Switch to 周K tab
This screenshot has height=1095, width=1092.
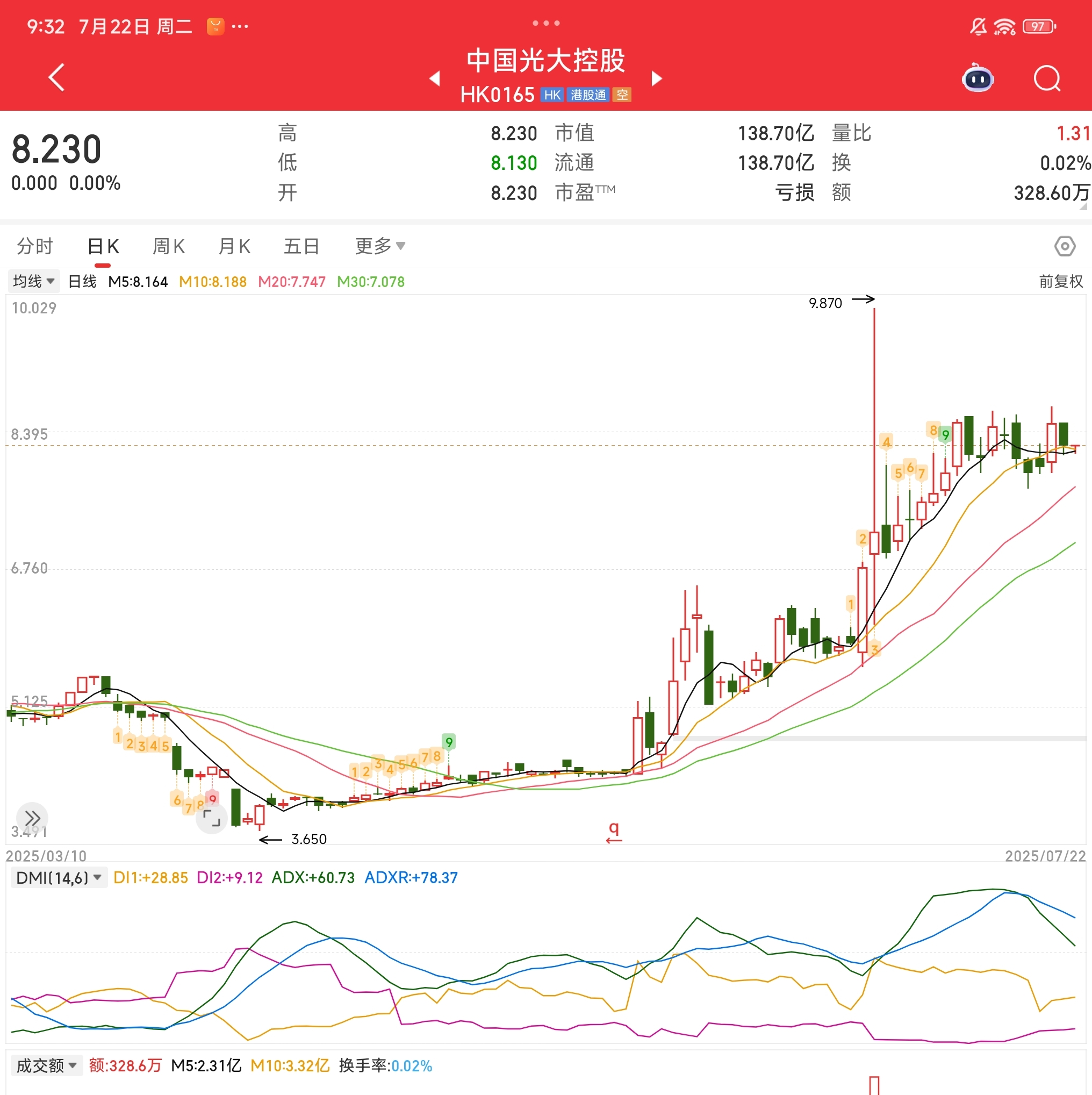click(x=168, y=246)
